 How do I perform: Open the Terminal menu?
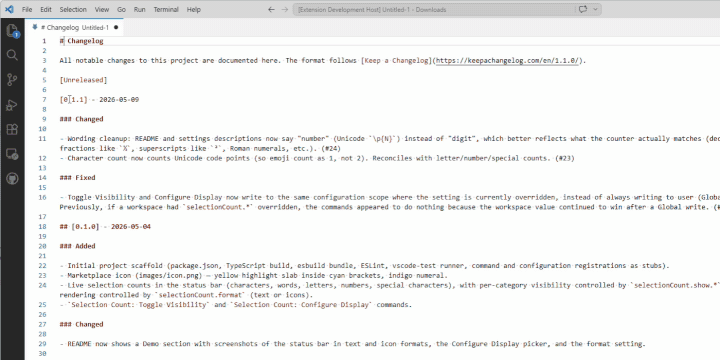(x=166, y=9)
